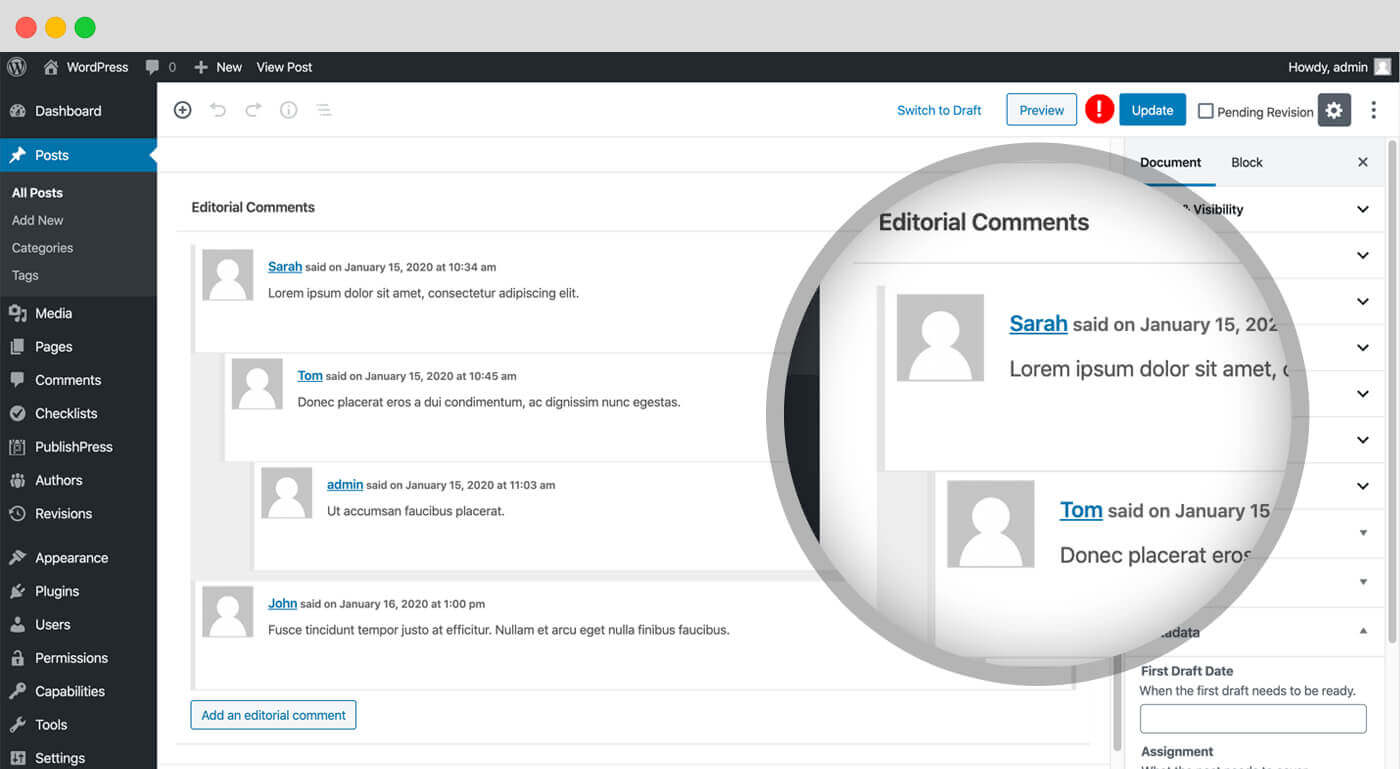Close the document settings sidebar
The image size is (1400, 769).
[1362, 162]
